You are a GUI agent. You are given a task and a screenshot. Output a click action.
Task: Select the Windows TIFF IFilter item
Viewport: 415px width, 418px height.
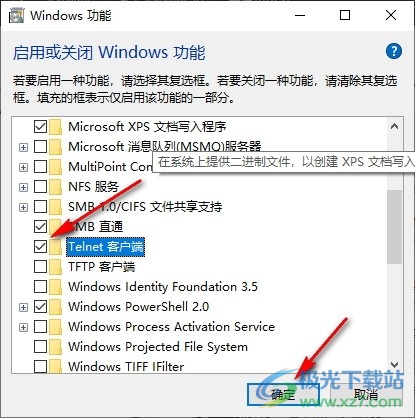pos(126,367)
